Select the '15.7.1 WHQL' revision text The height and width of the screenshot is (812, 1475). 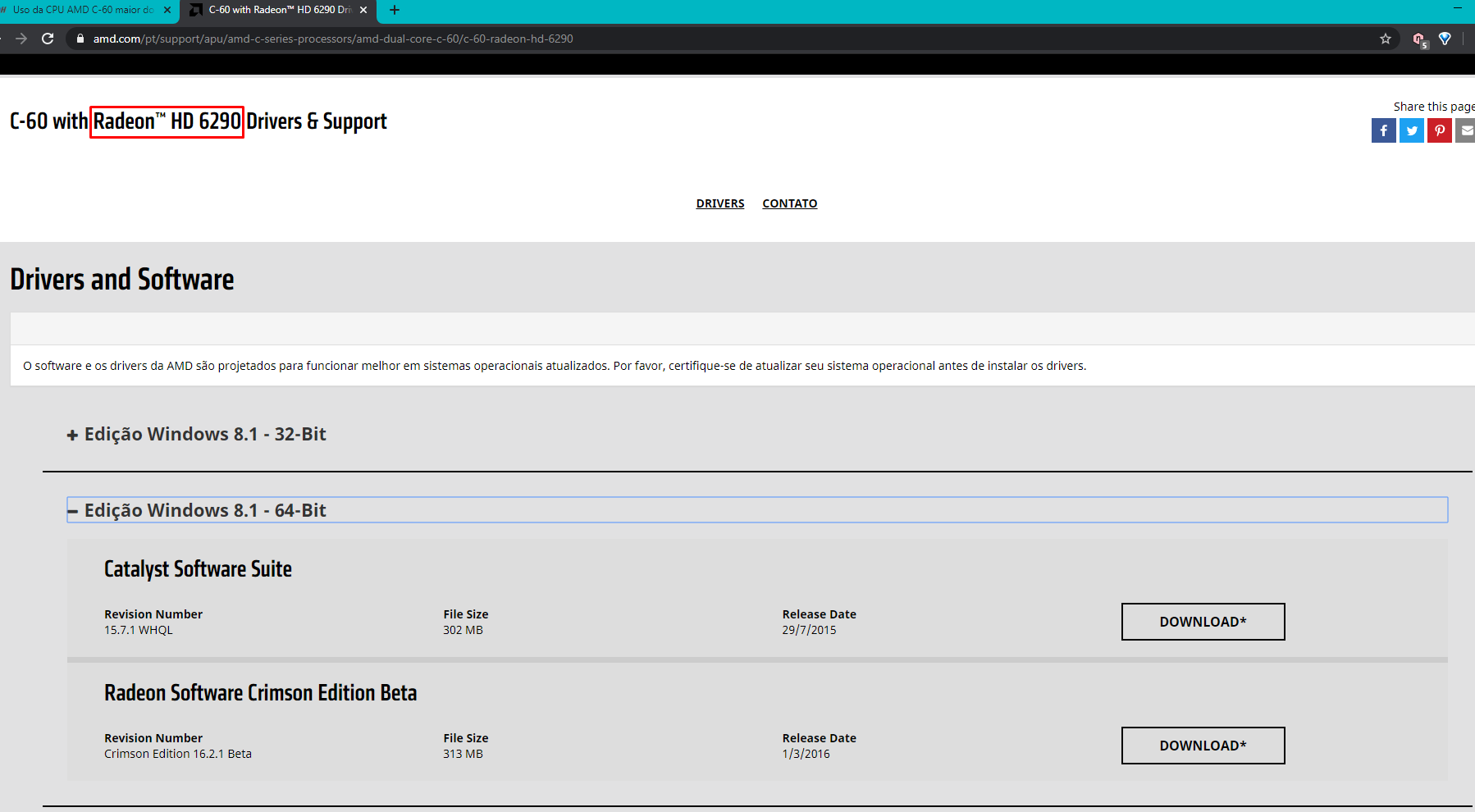(139, 630)
